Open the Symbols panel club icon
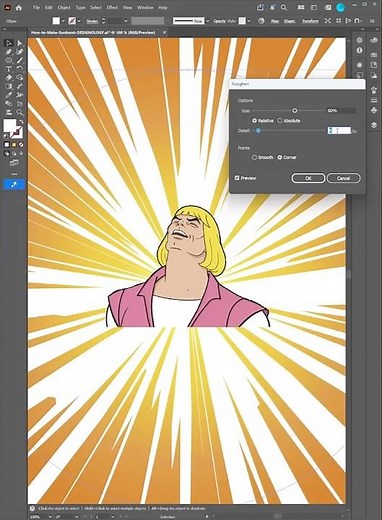The height and width of the screenshot is (520, 382). (x=374, y=109)
